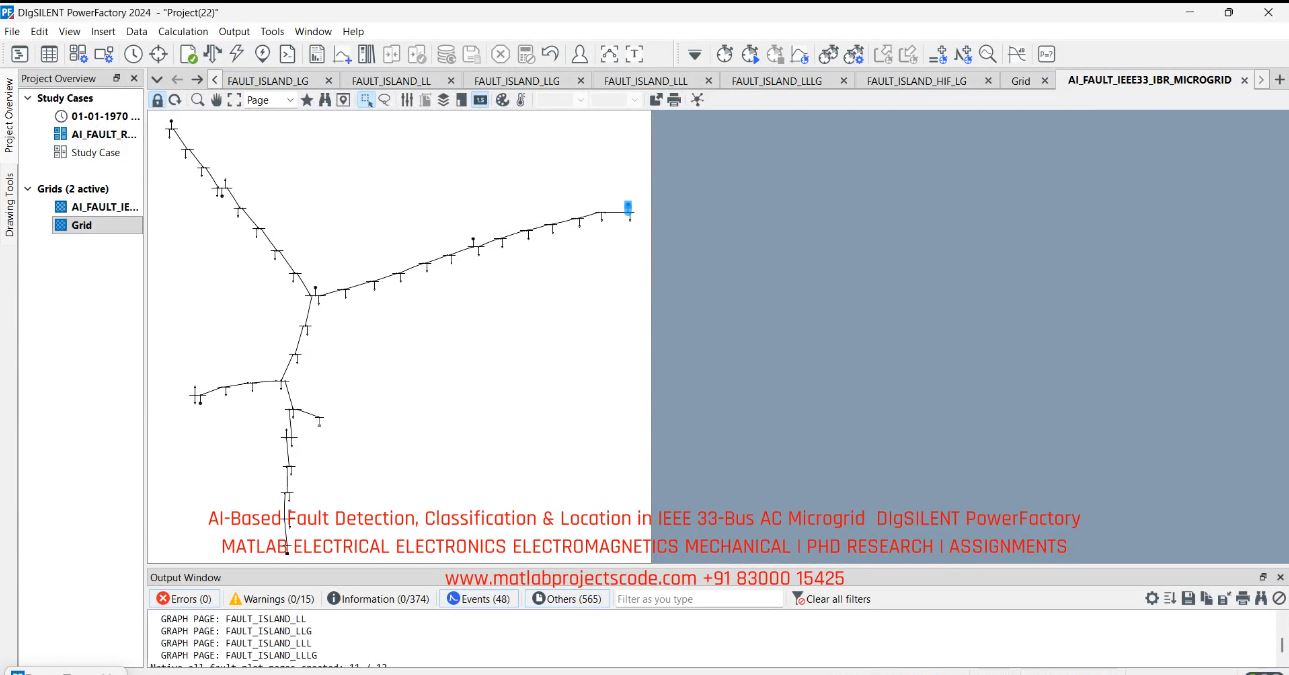Screen dimensions: 1289x675
Task: Click the bookmark star icon
Action: pos(307,100)
